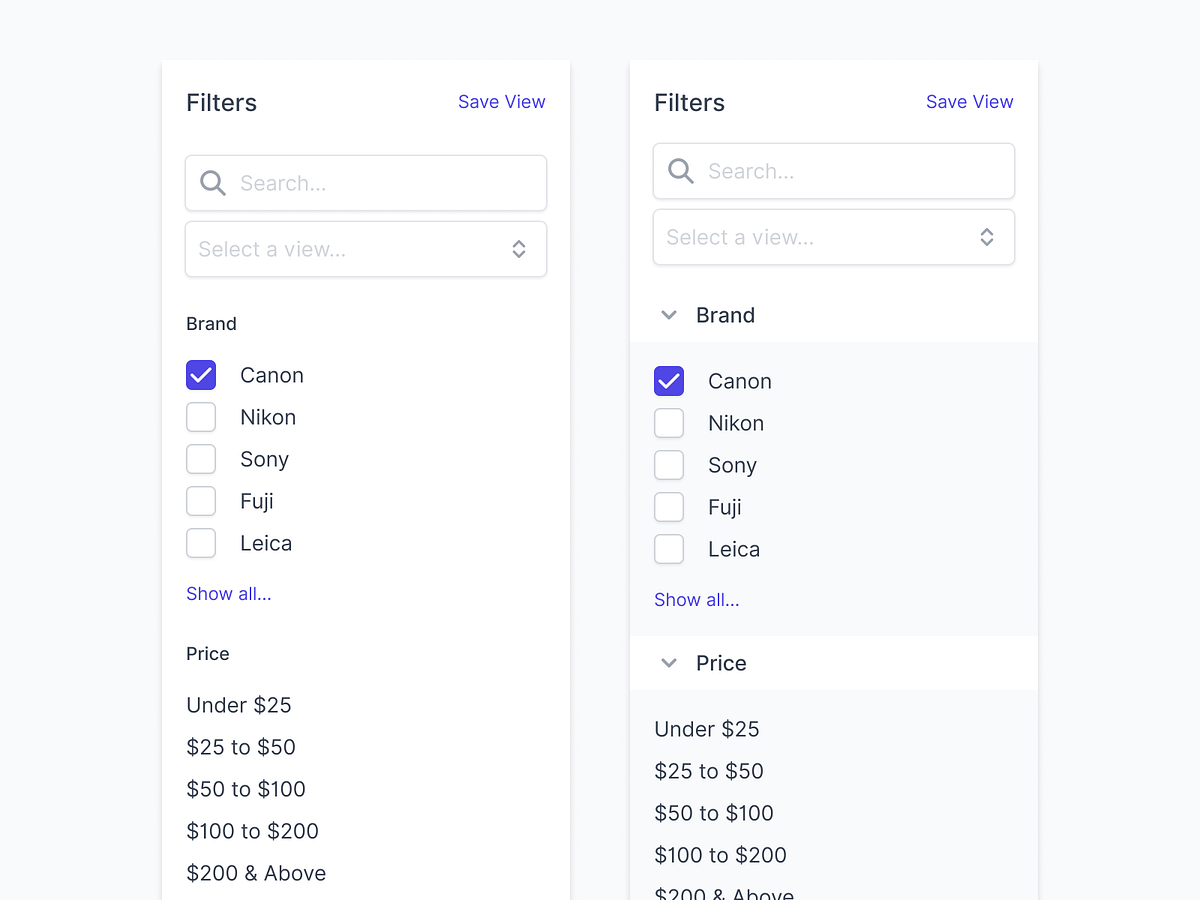This screenshot has height=900, width=1200.
Task: Click the chevron icon on right view selector
Action: [987, 237]
